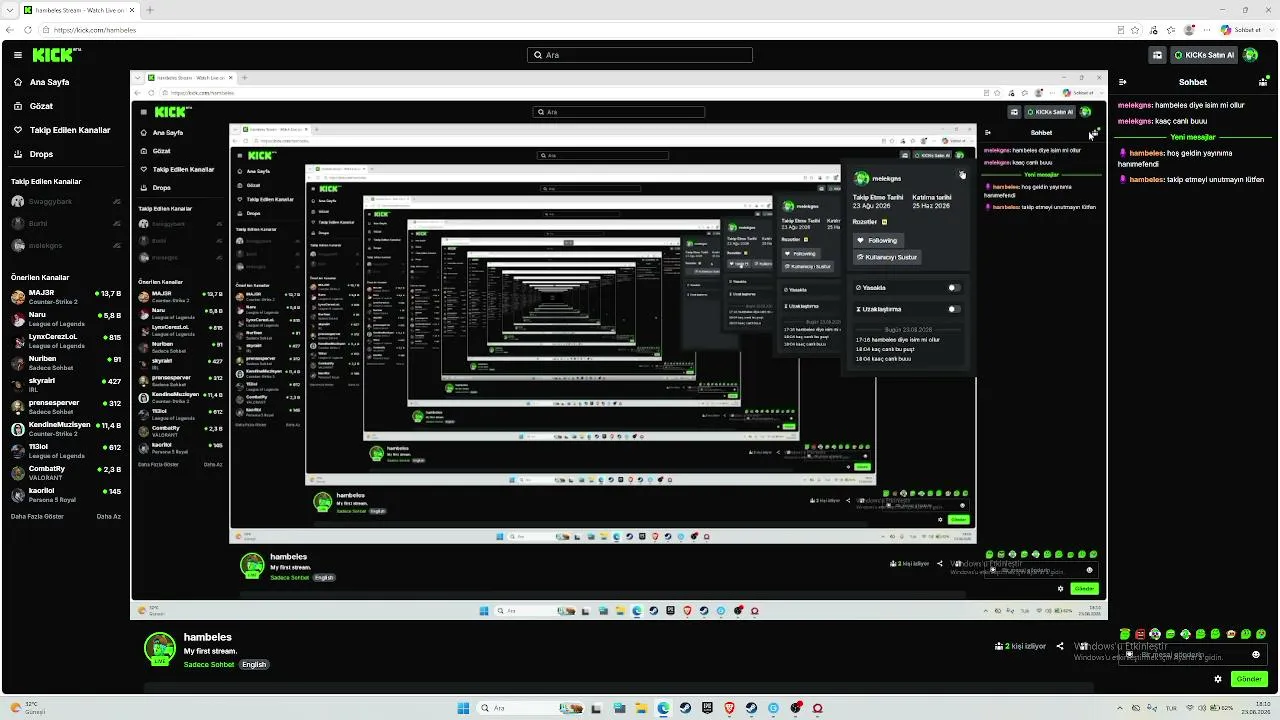Click the 2 kişi izliyor viewer count

tap(1020, 646)
